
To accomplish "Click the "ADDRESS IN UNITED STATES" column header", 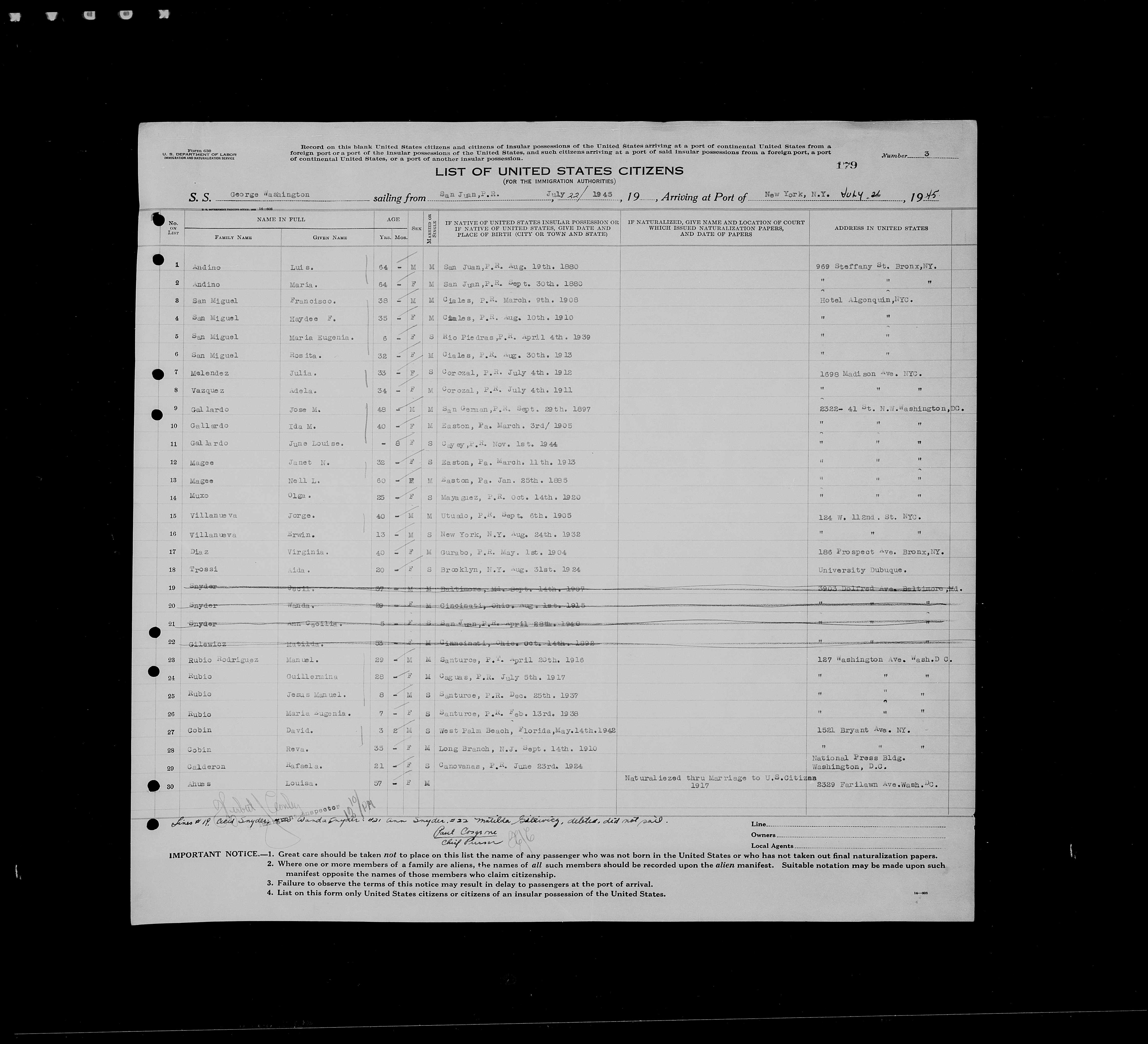I will (x=881, y=228).
